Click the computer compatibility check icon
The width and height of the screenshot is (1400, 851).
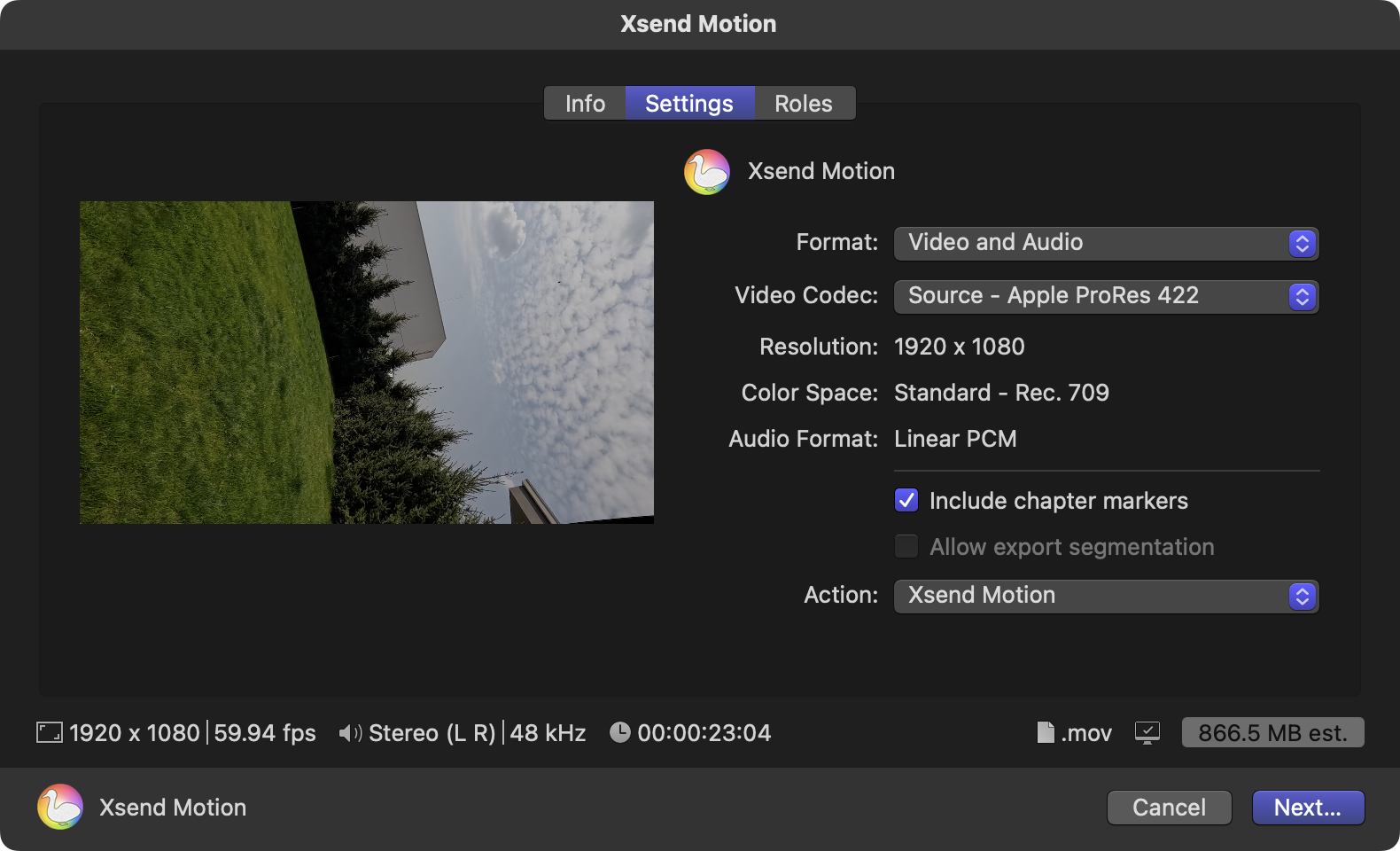tap(1147, 733)
